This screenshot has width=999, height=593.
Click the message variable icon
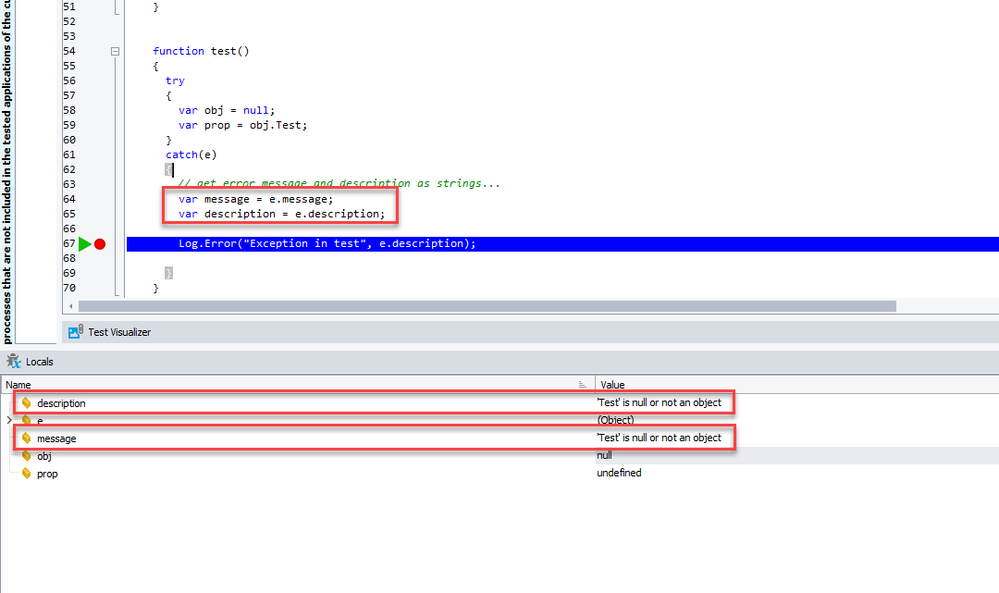pos(27,438)
